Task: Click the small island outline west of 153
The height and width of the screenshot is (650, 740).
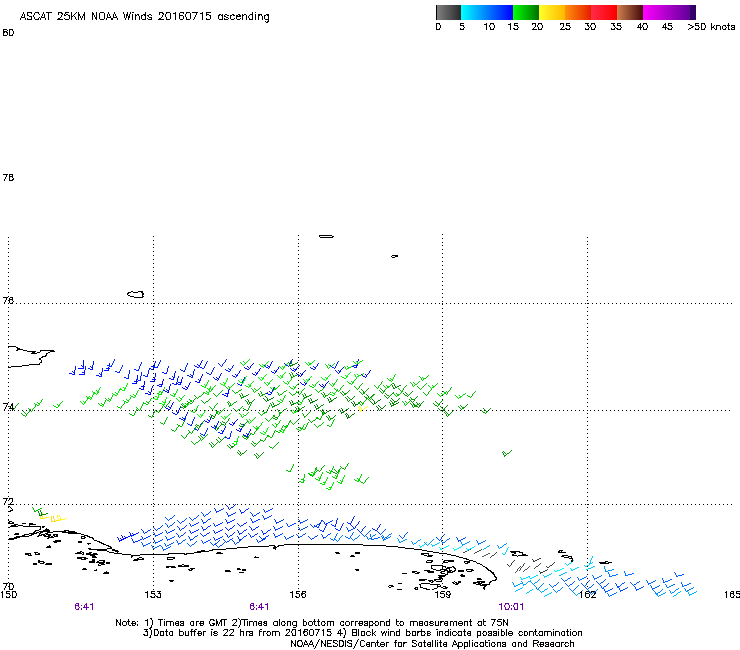Action: pos(135,295)
